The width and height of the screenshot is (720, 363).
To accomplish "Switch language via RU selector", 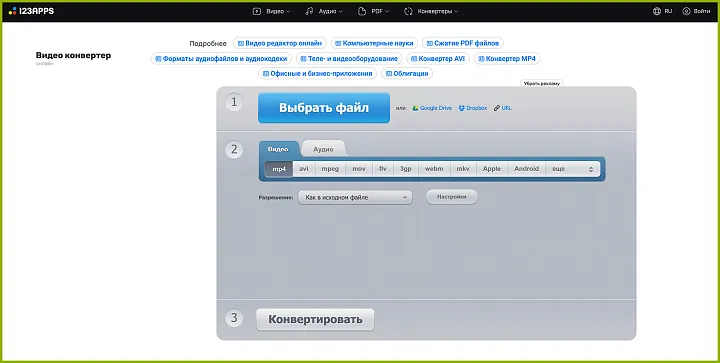I will (x=668, y=11).
